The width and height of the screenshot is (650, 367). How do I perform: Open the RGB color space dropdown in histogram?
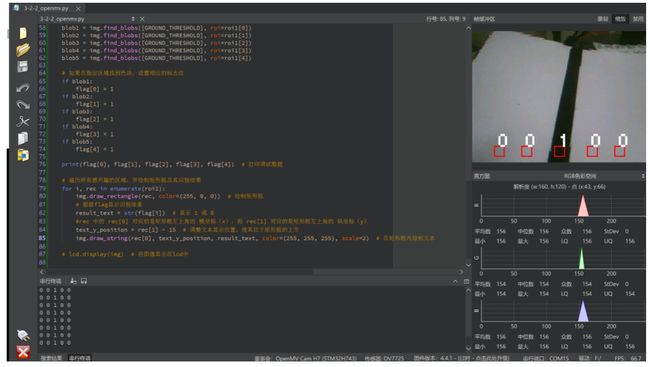[580, 176]
